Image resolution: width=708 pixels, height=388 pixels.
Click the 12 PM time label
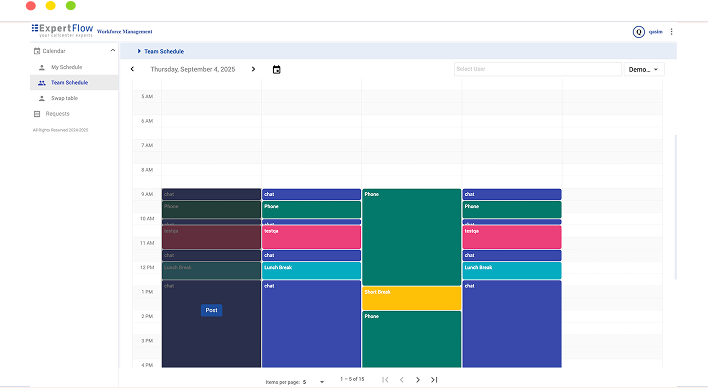(x=147, y=267)
